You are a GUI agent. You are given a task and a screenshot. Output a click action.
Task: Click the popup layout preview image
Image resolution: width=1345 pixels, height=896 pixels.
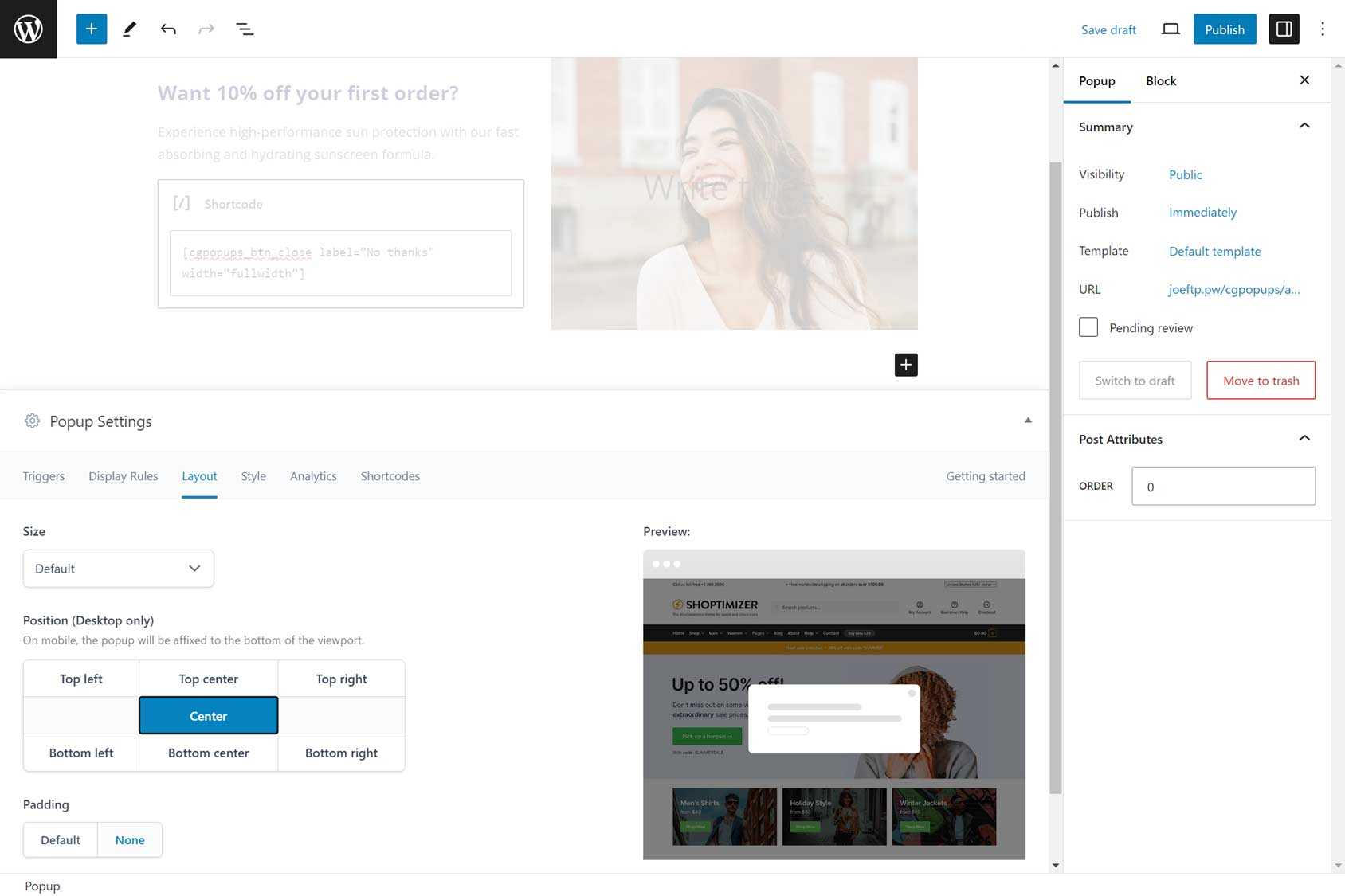point(834,704)
